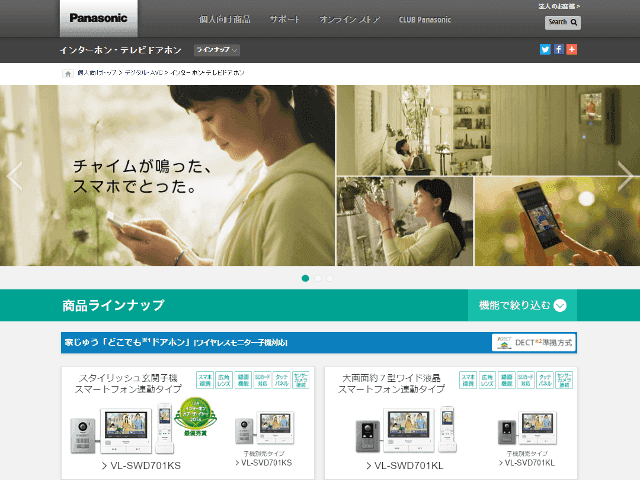Click the VL-SVD701KL small product image
The image size is (640, 480).
pyautogui.click(x=527, y=428)
